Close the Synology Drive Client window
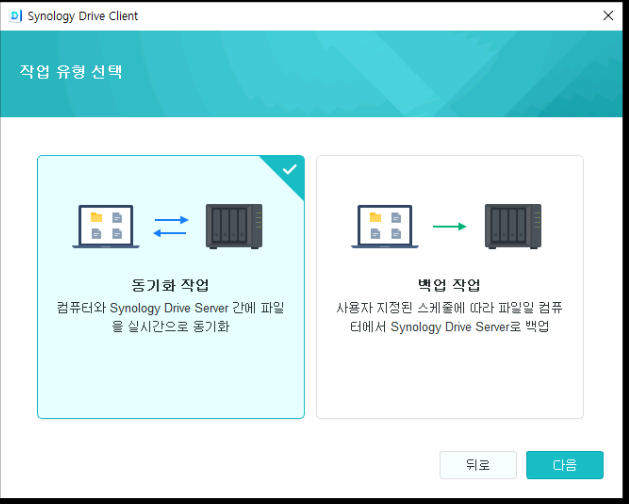 [x=608, y=16]
